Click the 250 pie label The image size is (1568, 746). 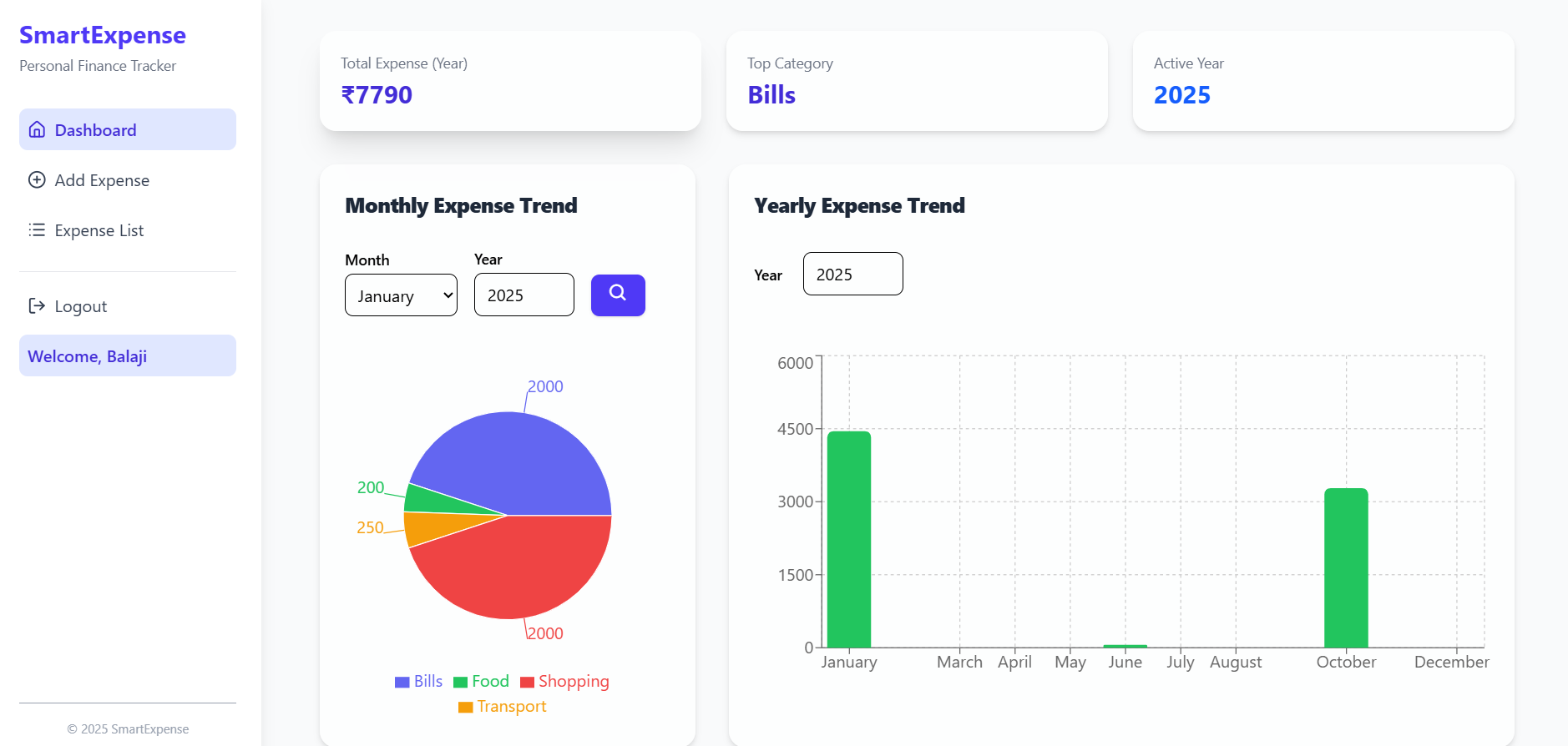pos(370,527)
